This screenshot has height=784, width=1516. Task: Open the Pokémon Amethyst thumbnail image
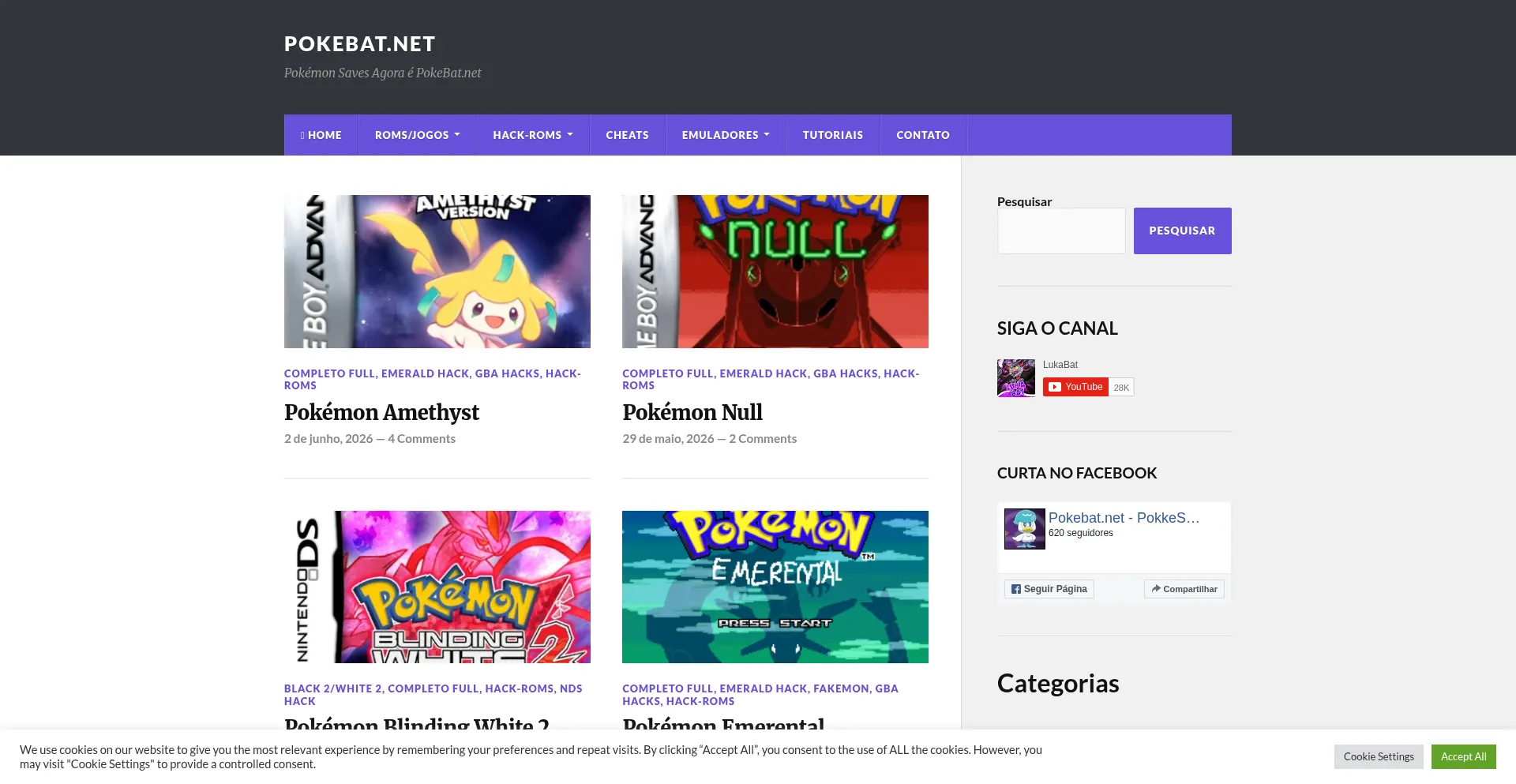click(x=437, y=272)
